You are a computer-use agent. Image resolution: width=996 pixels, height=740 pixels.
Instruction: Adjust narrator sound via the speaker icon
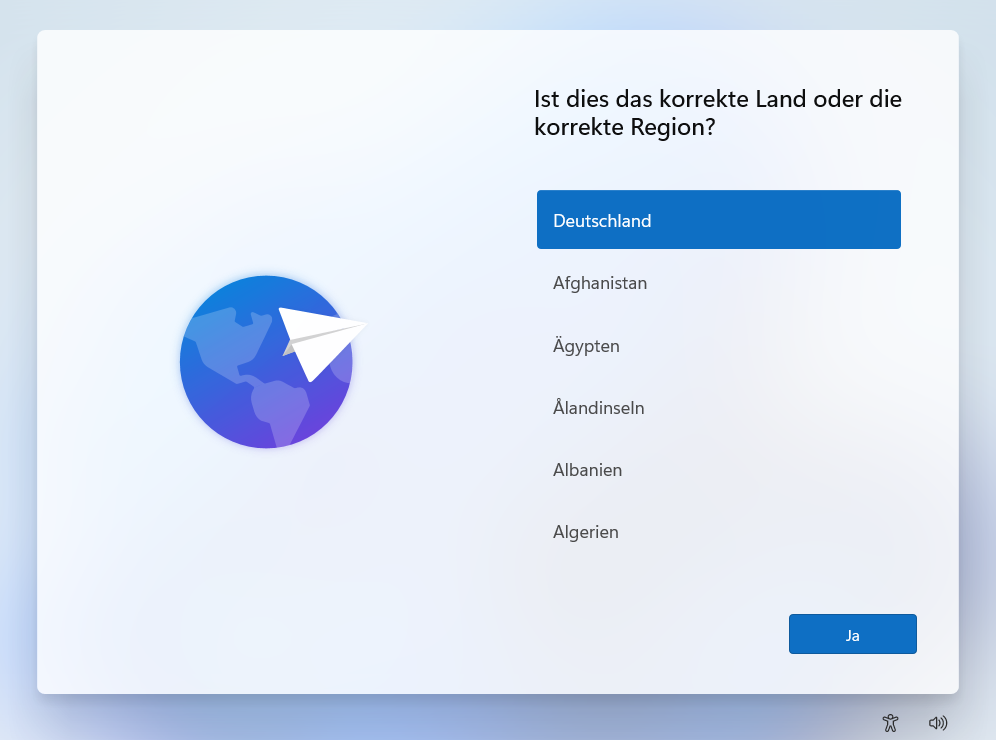tap(937, 722)
